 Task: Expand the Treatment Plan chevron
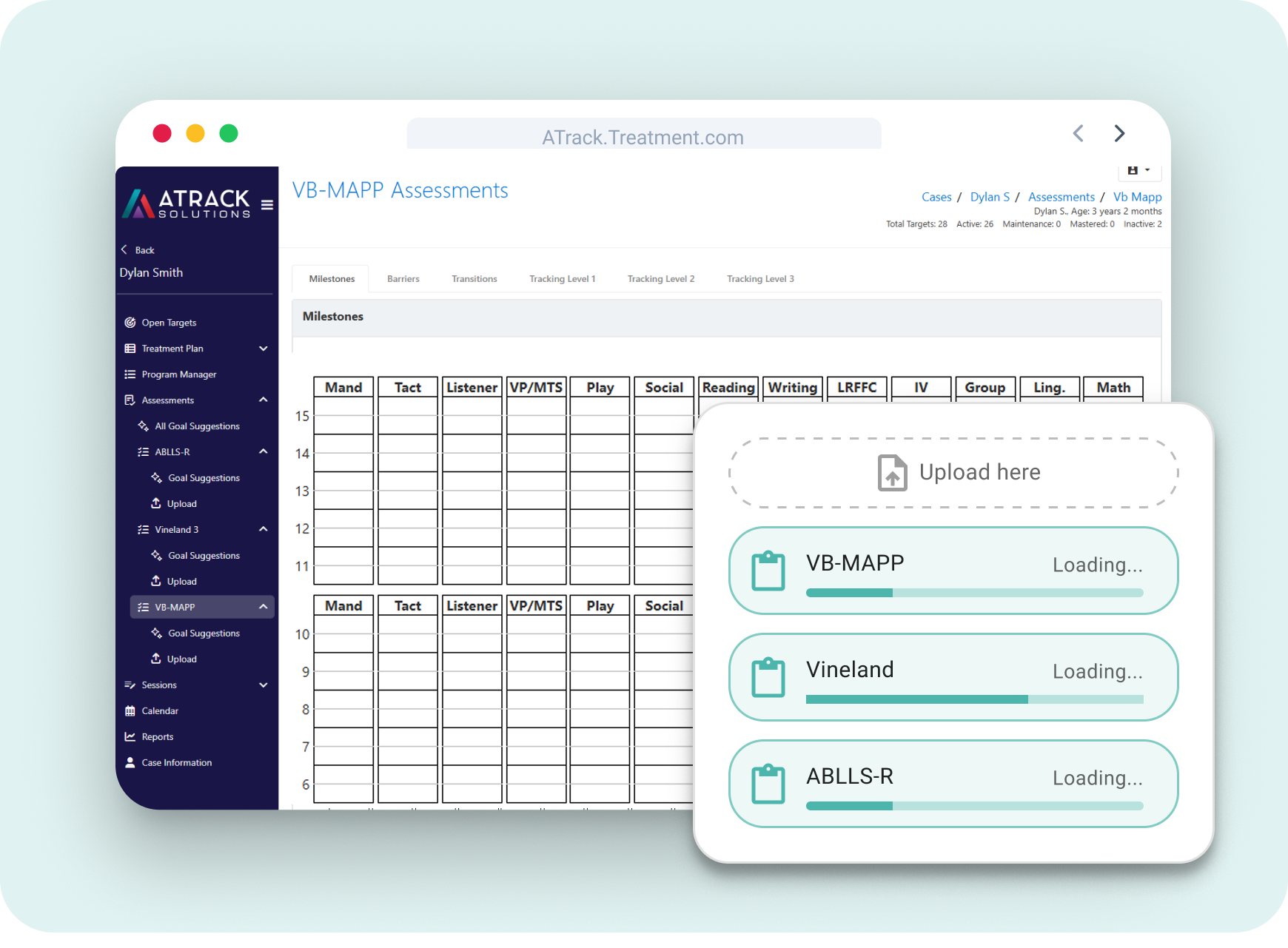pyautogui.click(x=264, y=349)
